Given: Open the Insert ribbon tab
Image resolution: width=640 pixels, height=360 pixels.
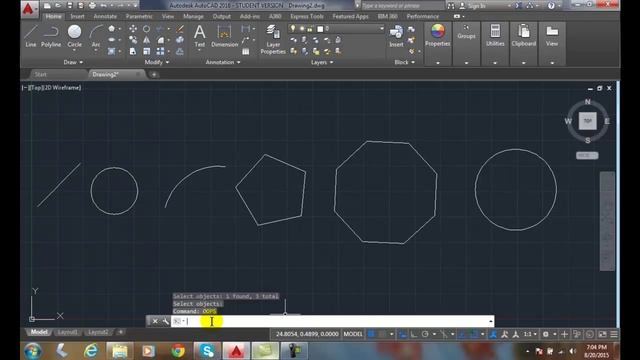Looking at the screenshot, I should pos(77,16).
